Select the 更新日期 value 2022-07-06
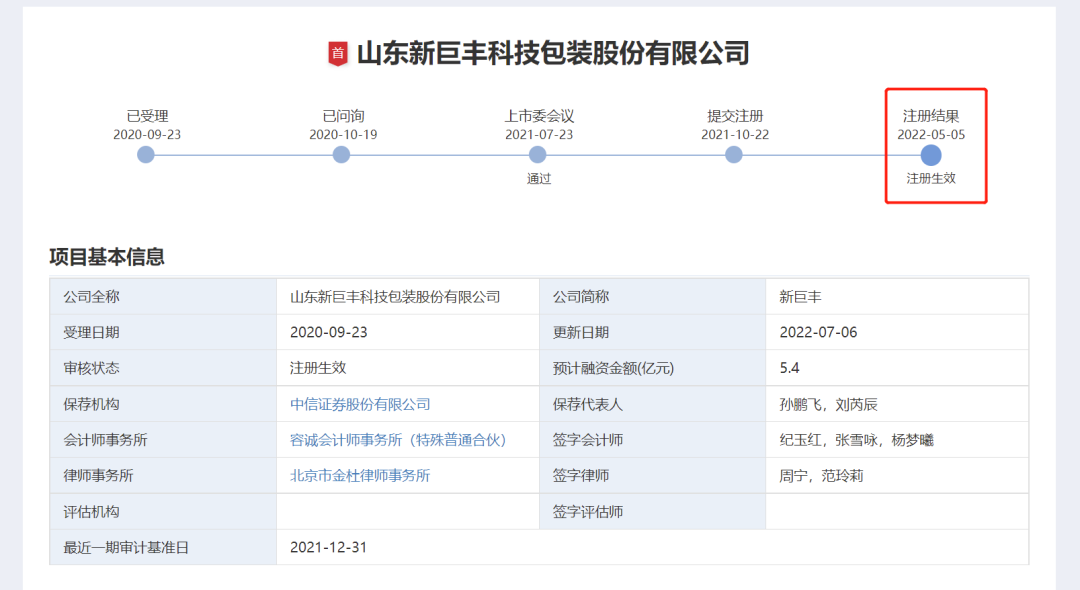Image resolution: width=1080 pixels, height=590 pixels. [818, 332]
